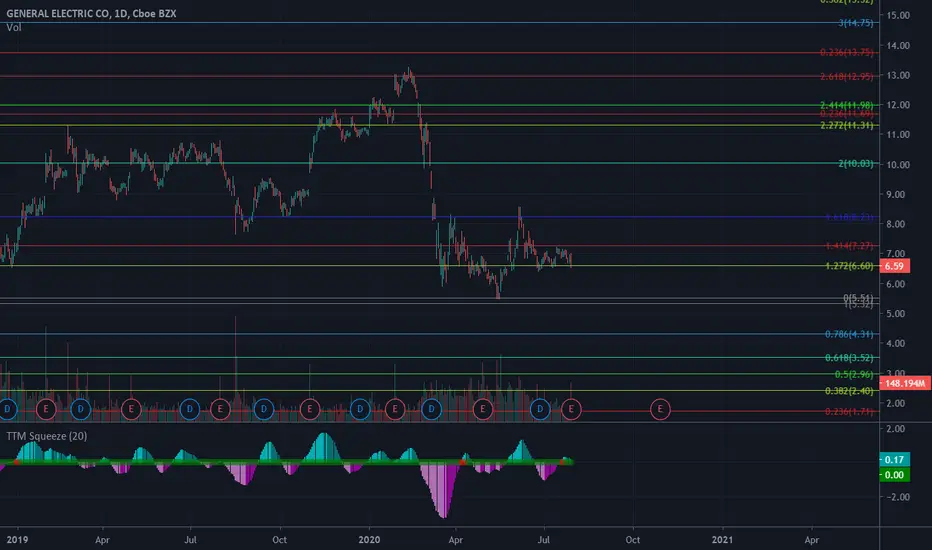Click the 2020 label on the time axis

click(x=369, y=540)
